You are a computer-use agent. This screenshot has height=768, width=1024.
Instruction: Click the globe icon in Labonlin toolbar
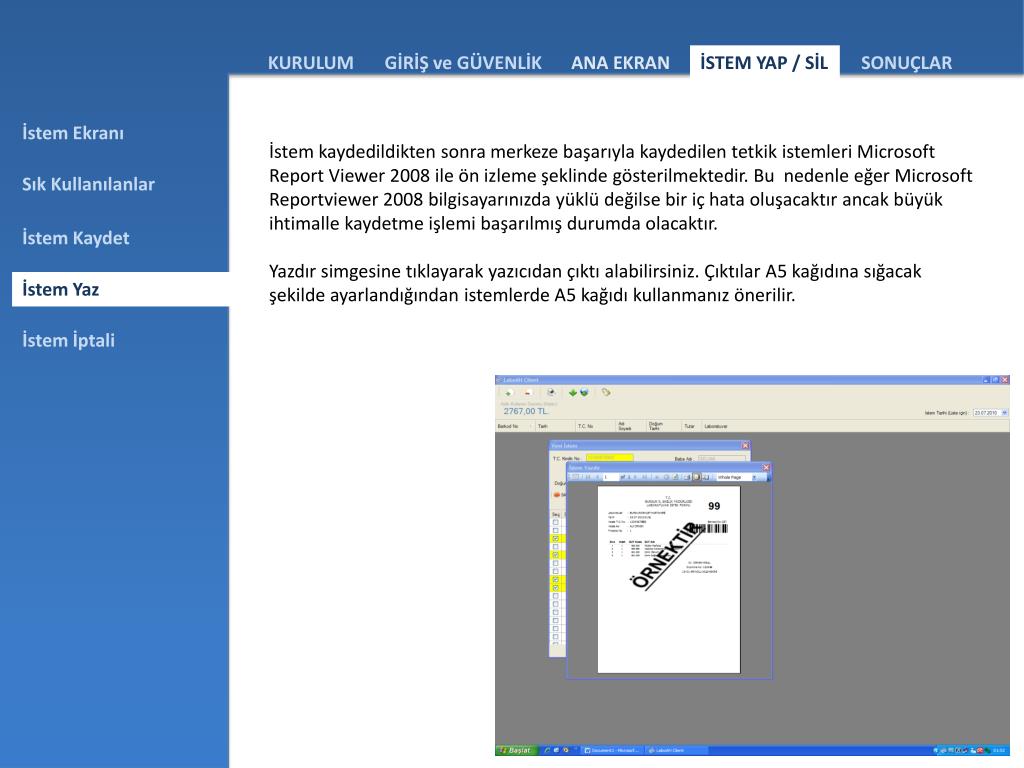(x=584, y=392)
